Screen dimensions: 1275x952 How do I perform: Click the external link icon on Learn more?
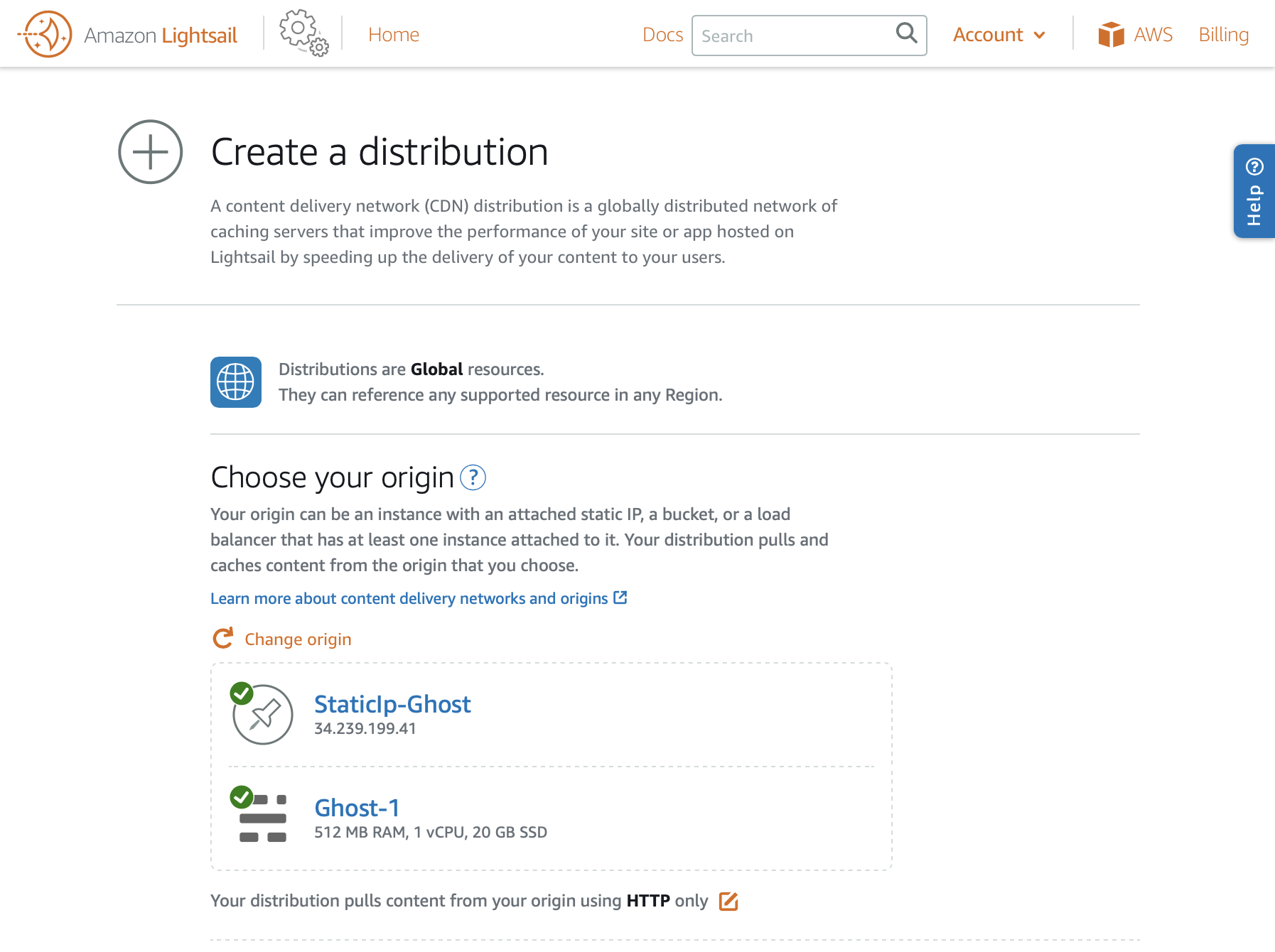point(620,597)
